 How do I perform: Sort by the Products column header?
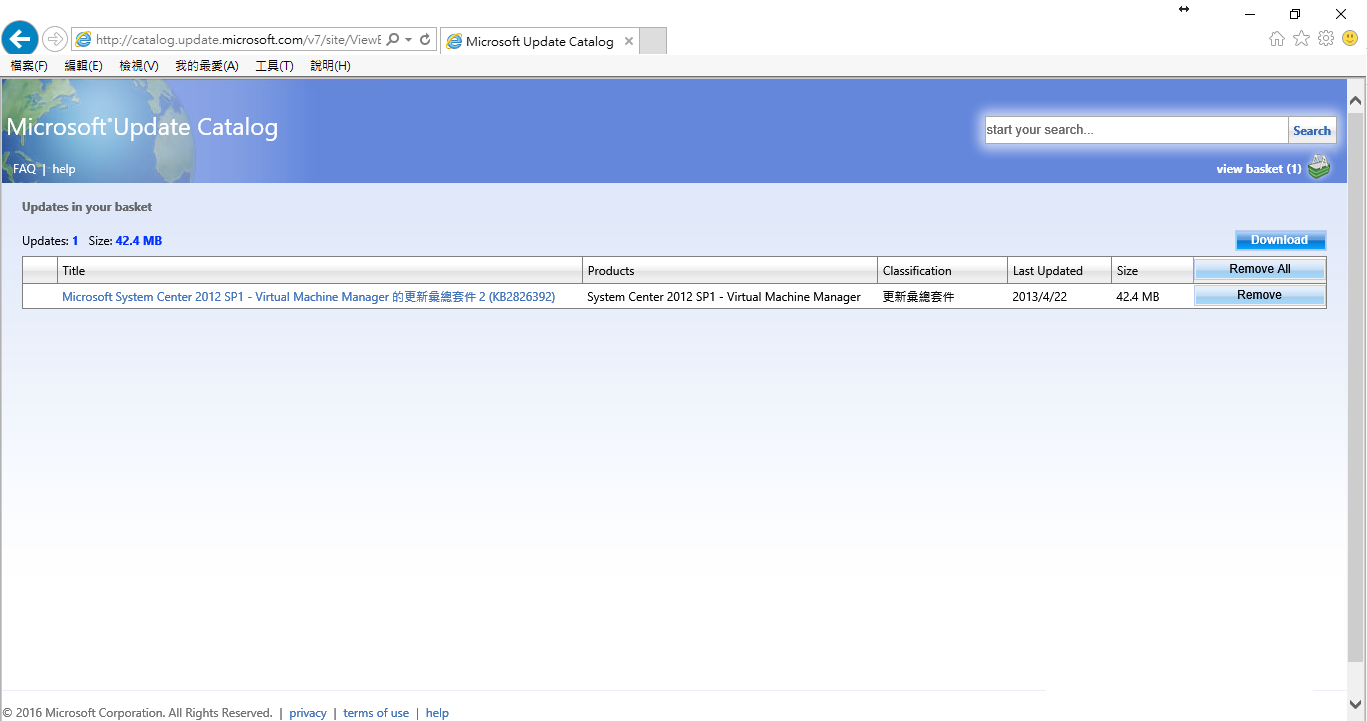click(x=730, y=270)
